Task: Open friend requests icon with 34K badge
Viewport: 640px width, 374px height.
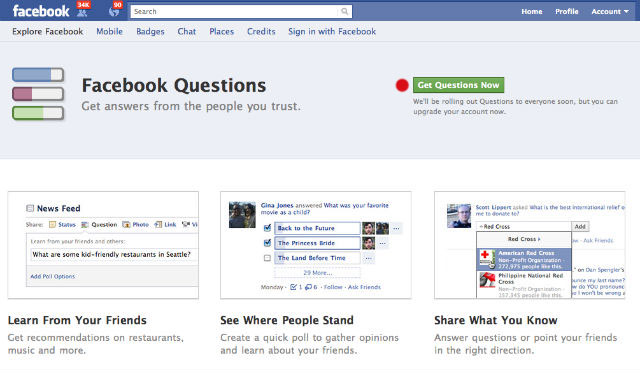Action: (82, 12)
